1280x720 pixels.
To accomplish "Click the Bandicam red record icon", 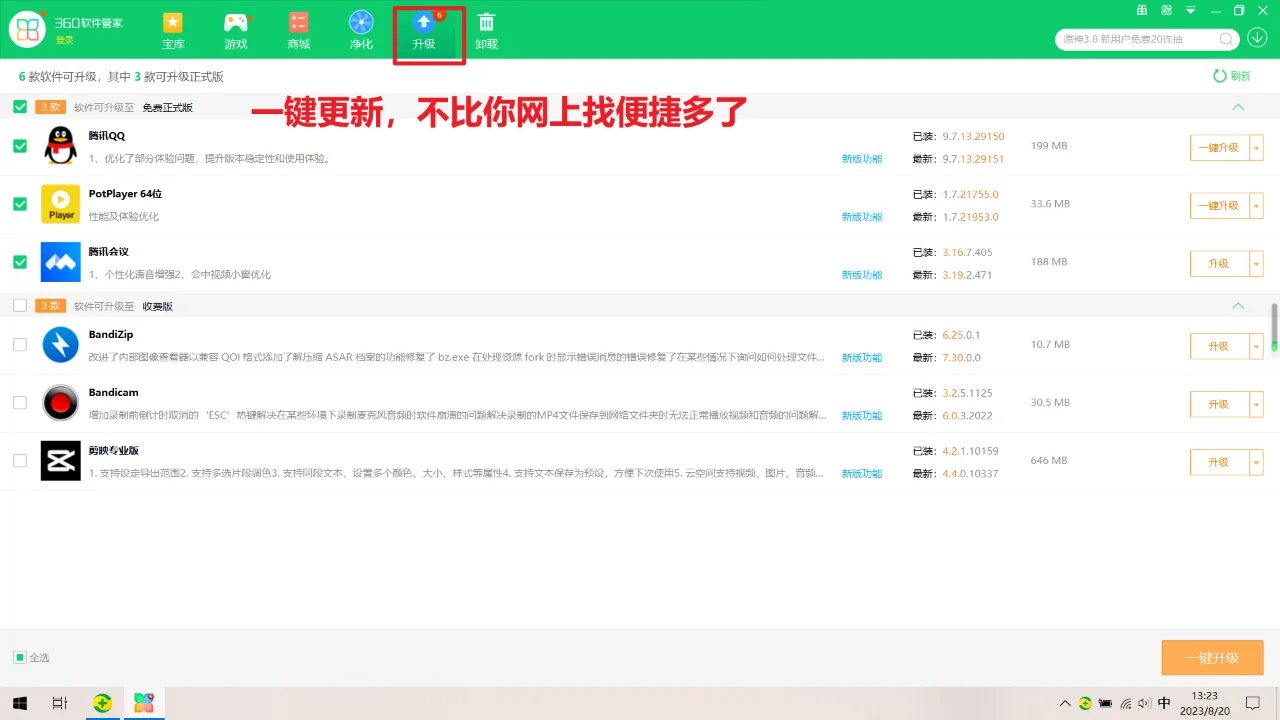I will pyautogui.click(x=60, y=403).
